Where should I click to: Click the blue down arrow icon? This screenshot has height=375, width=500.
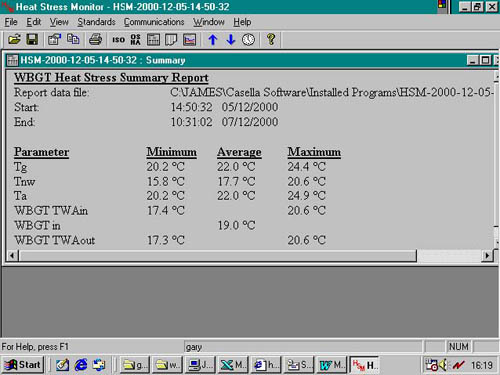(231, 40)
